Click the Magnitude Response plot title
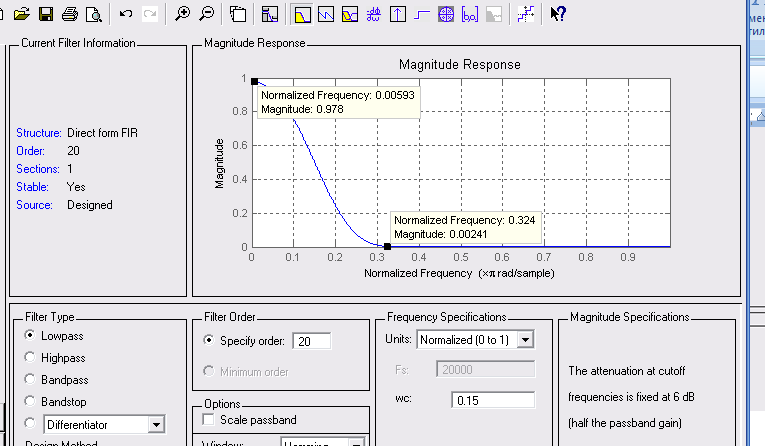This screenshot has height=446, width=765. [460, 64]
